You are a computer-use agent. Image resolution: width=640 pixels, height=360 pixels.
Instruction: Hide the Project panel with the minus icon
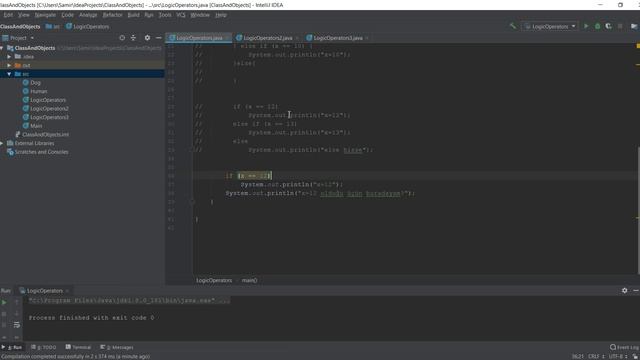click(x=158, y=38)
